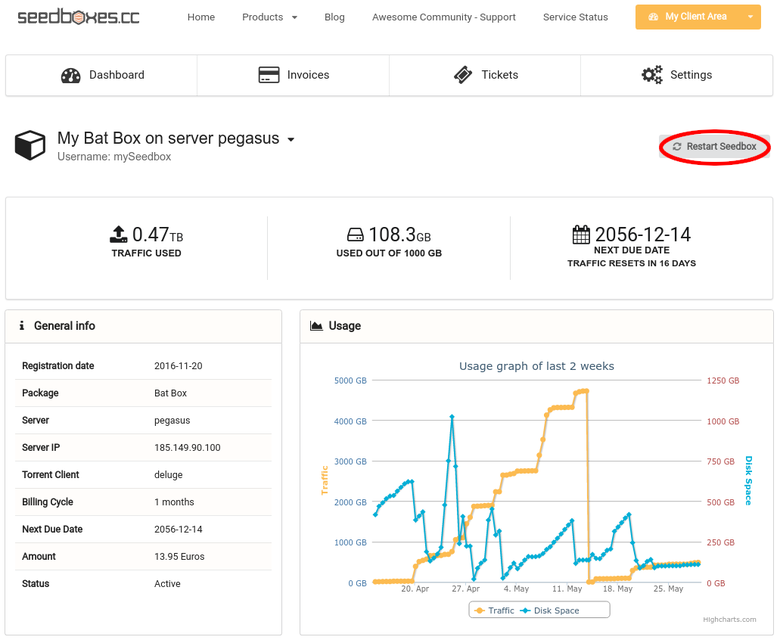This screenshot has height=640, width=780.
Task: Select the Package value Bat Box
Action: pyautogui.click(x=171, y=393)
